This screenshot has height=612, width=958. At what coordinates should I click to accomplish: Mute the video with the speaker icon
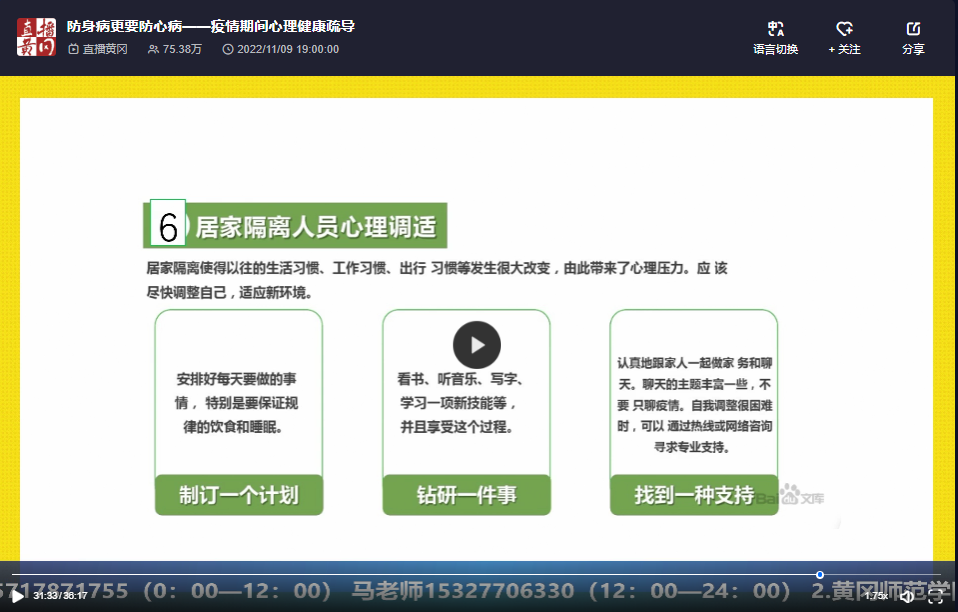(907, 596)
